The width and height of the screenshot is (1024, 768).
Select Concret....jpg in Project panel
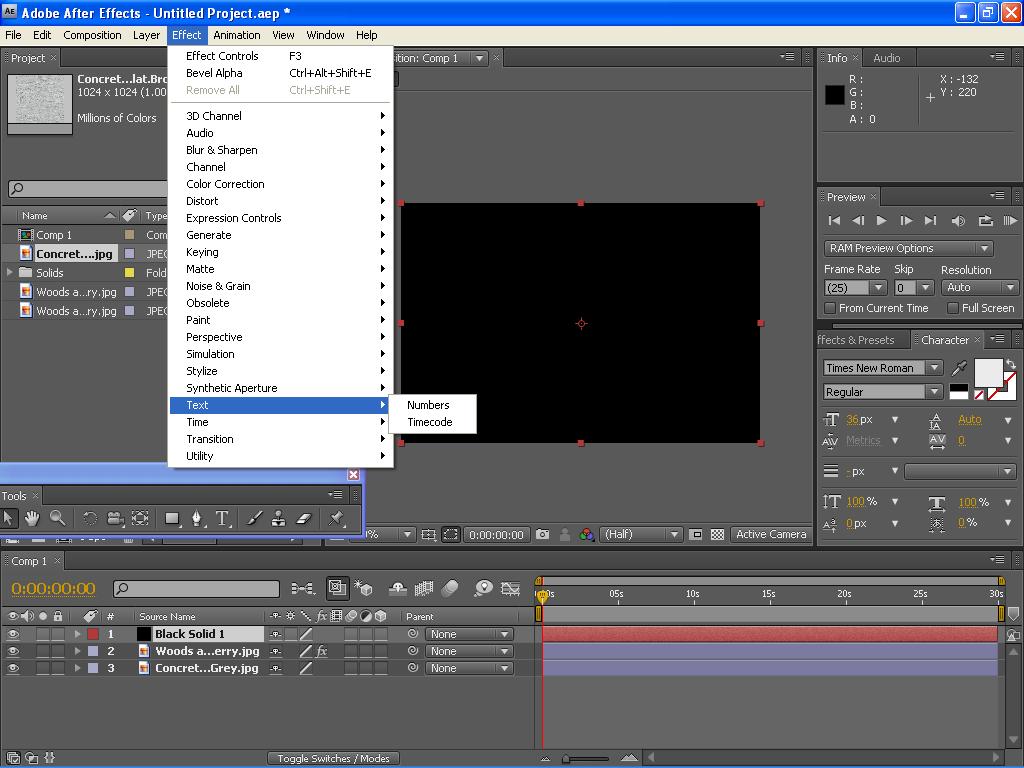pyautogui.click(x=74, y=253)
